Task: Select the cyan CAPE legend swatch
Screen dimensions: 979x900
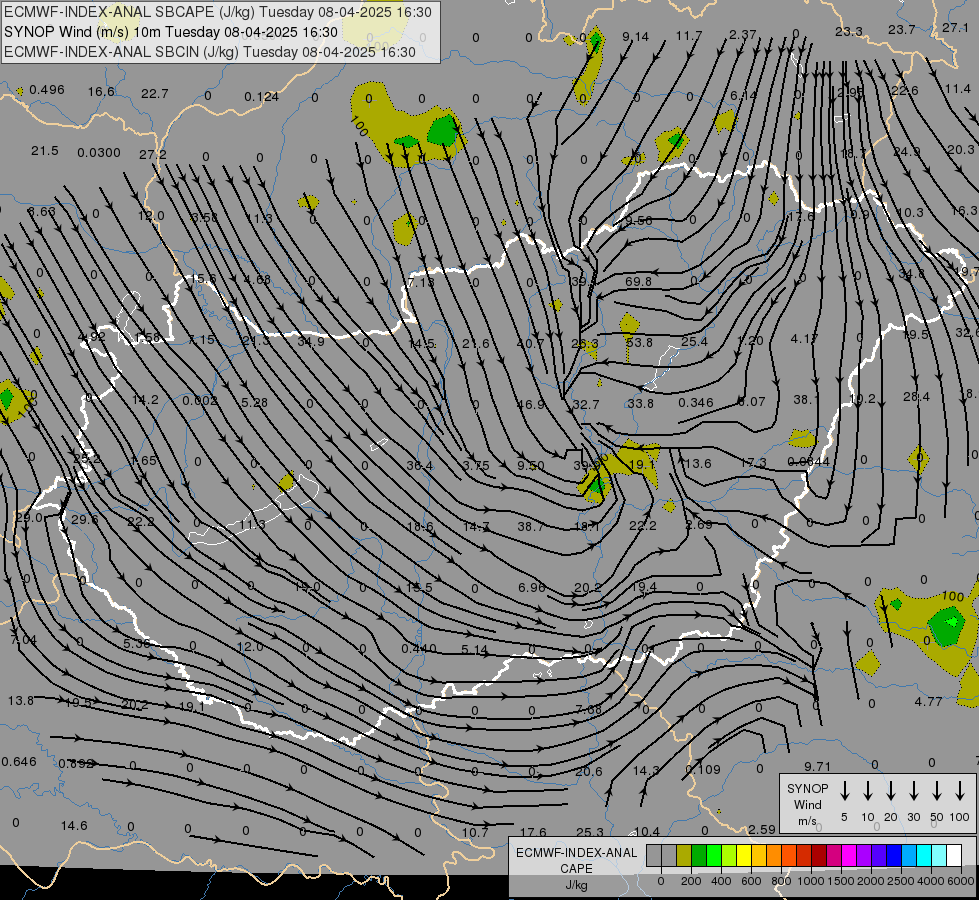Action: click(924, 856)
